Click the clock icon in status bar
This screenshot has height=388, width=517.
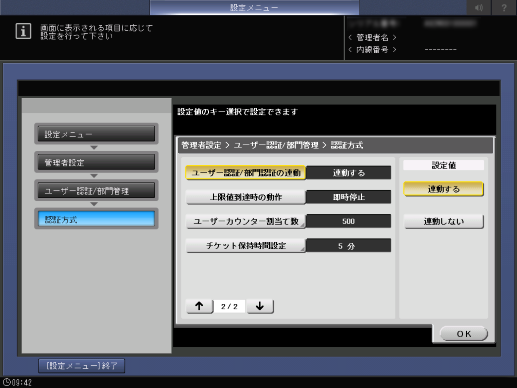pos(6,382)
